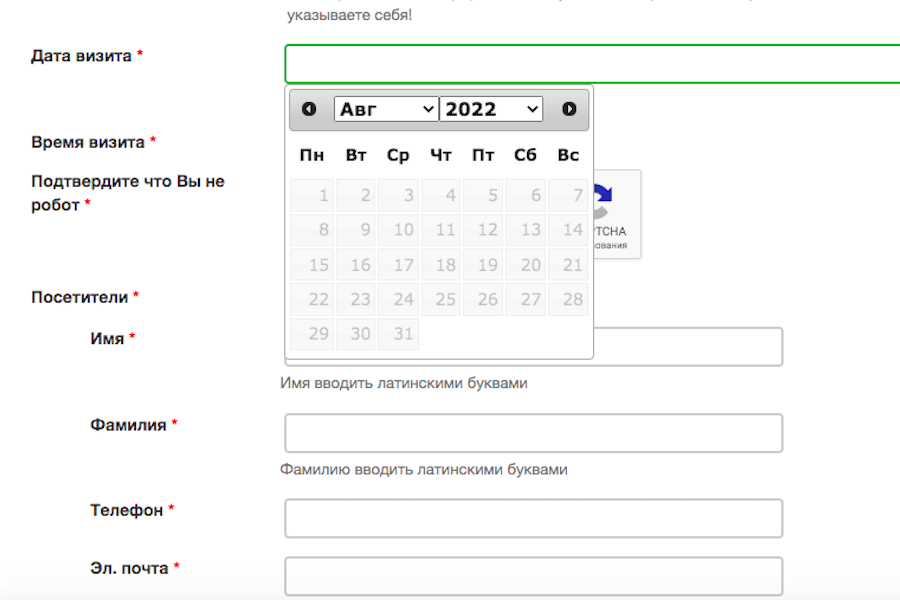Focus the Эл. почта field
This screenshot has width=900, height=600.
coord(533,577)
